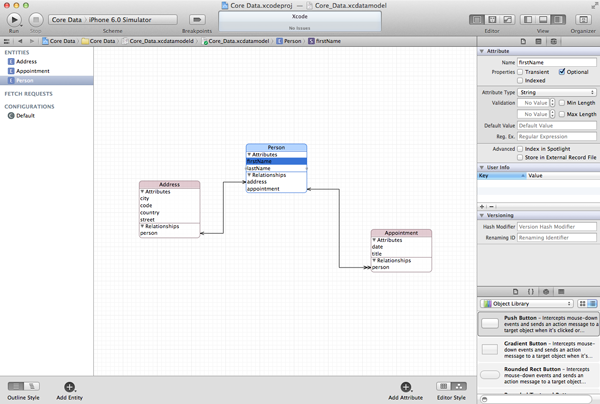Enable Index in Spotlight checkbox
Viewport: 600px width, 404px height.
520,149
